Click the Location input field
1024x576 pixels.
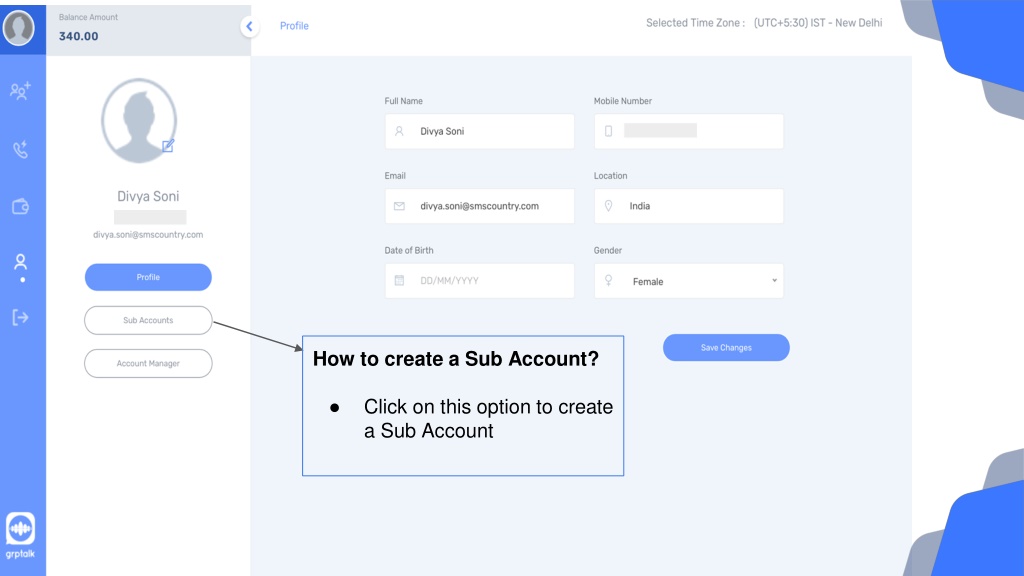(688, 206)
